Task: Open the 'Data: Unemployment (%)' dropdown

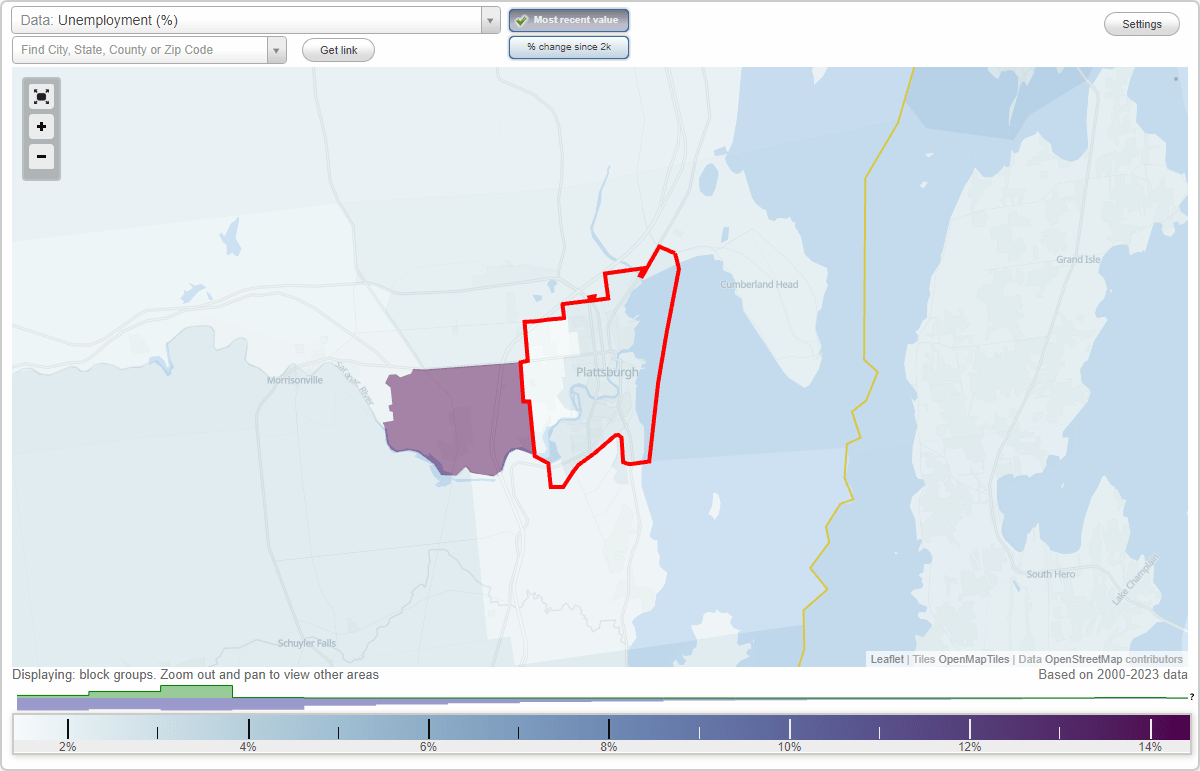Action: click(x=250, y=19)
